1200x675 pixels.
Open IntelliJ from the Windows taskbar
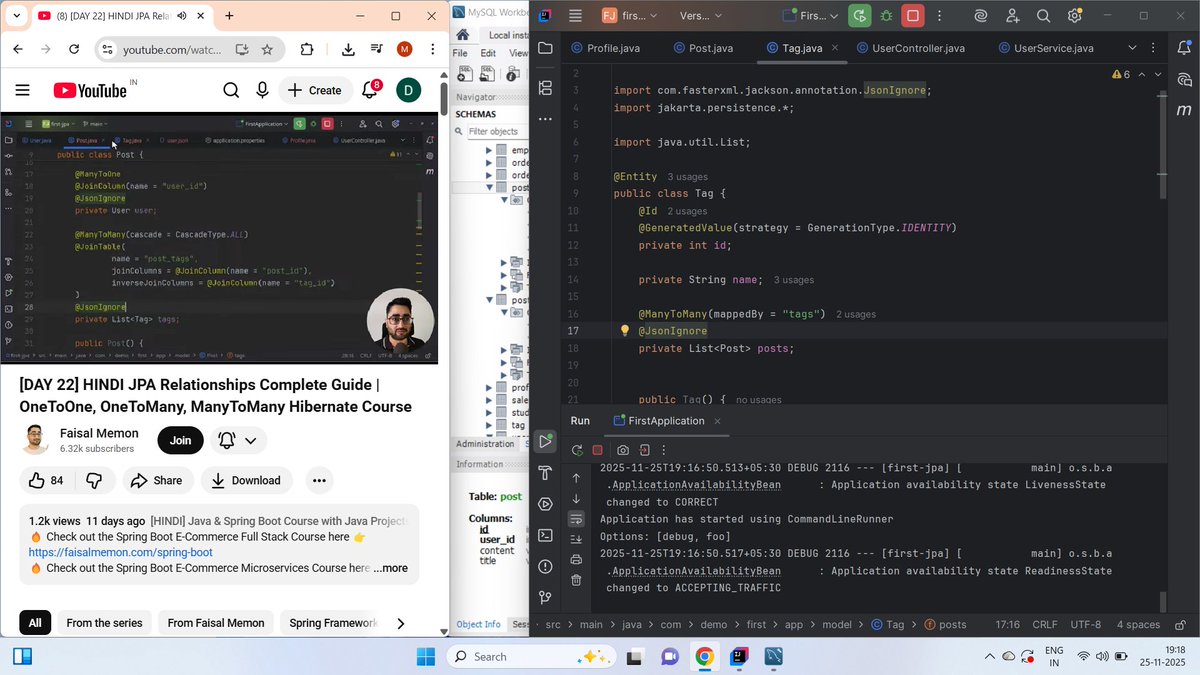tap(739, 657)
